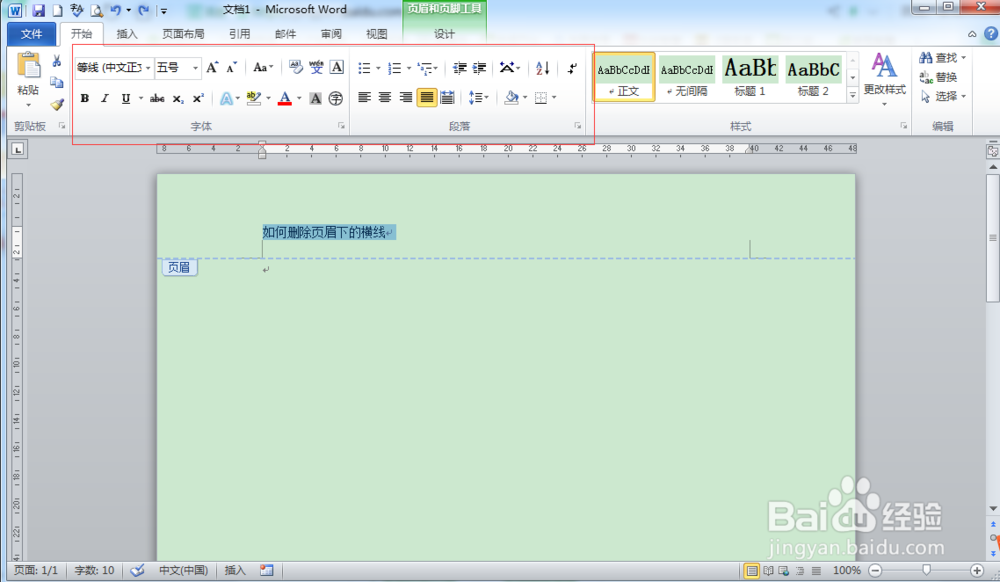Expand the bullets list dropdown

pos(378,68)
